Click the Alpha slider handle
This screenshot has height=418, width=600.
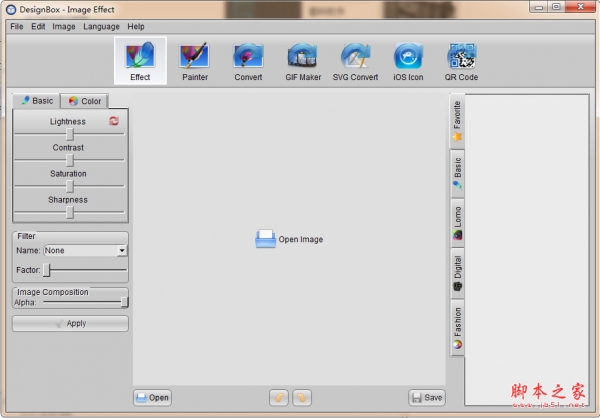(x=124, y=302)
